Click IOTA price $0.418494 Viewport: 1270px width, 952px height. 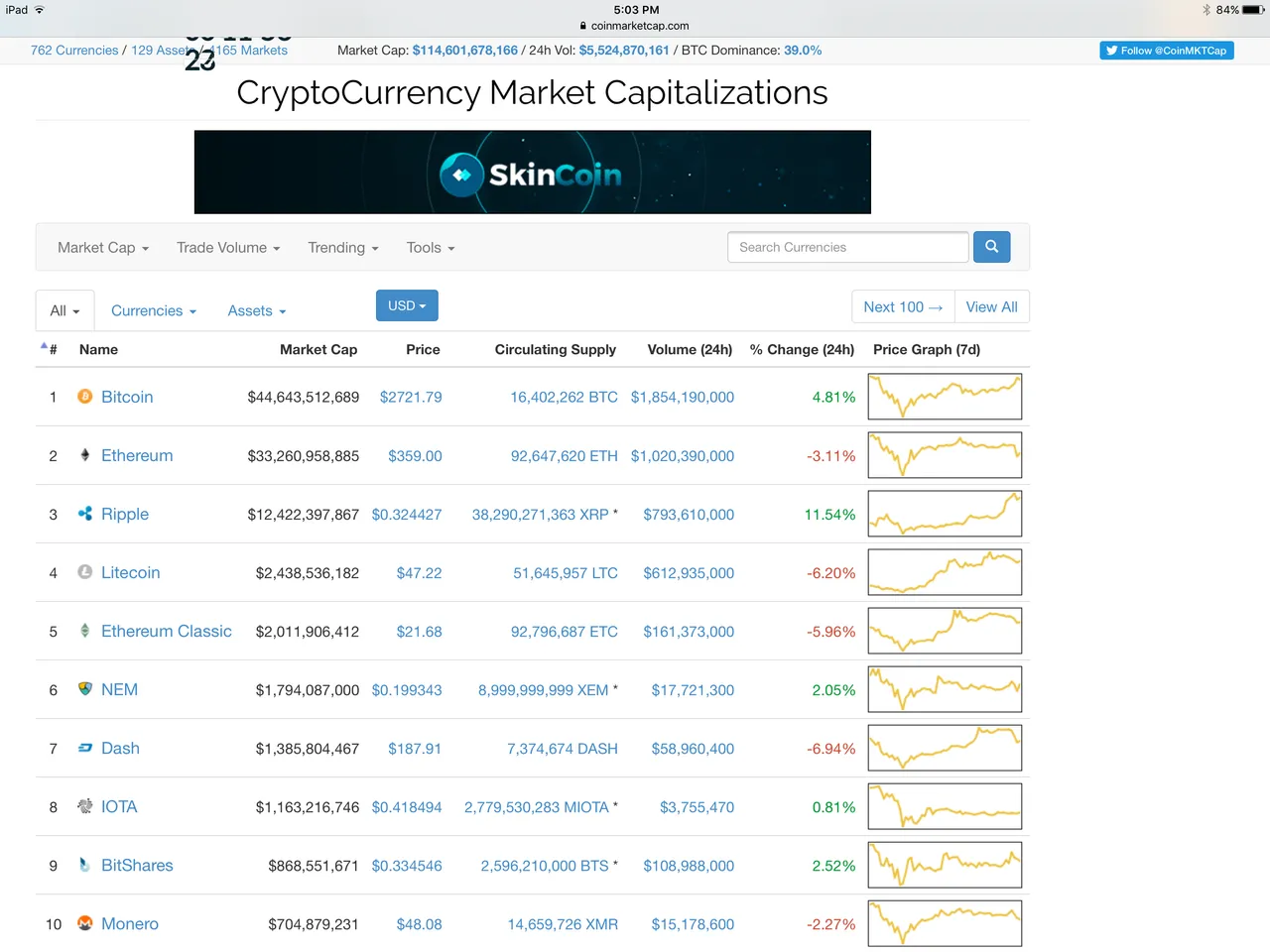[x=407, y=806]
